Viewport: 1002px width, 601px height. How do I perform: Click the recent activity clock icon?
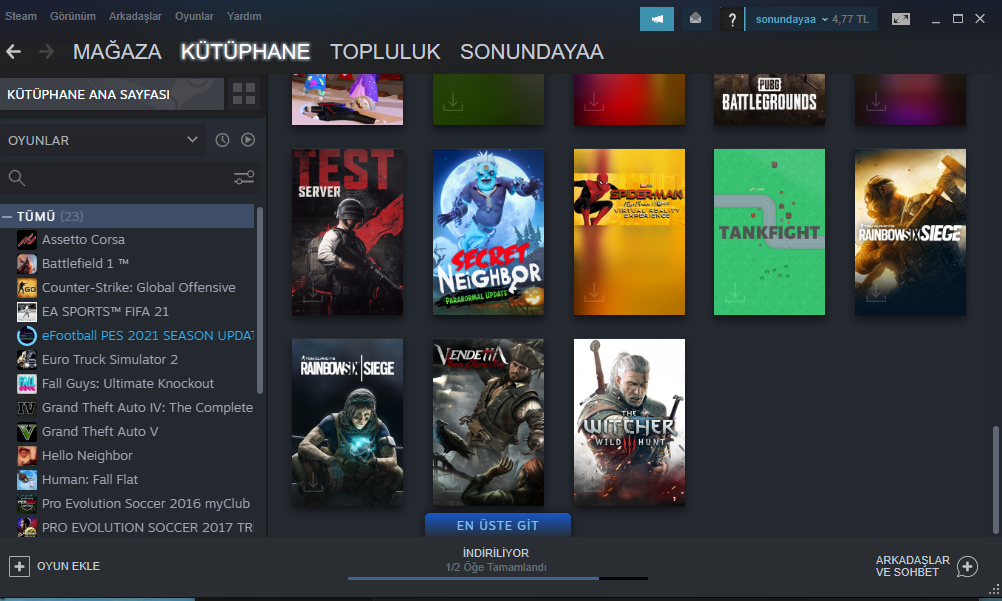222,140
